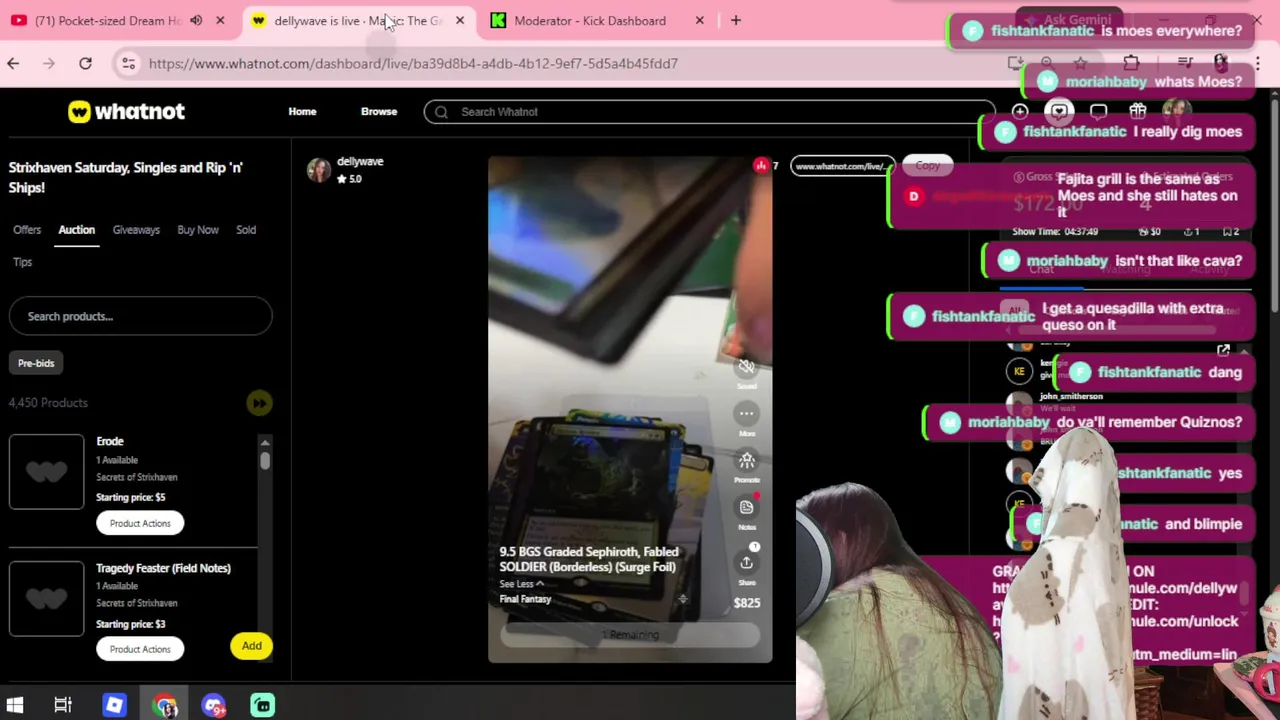Mute the YouTube tab audio icon

click(x=196, y=20)
